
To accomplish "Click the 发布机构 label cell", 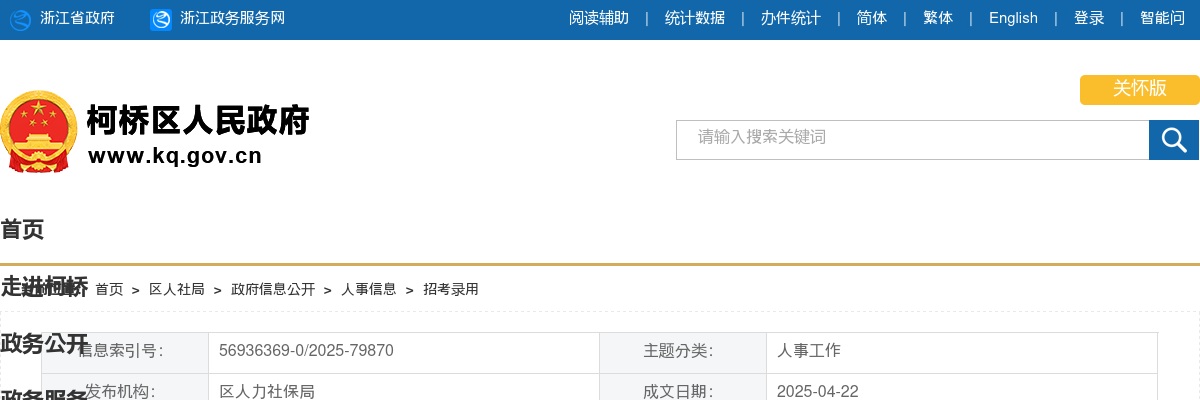I will click(125, 387).
